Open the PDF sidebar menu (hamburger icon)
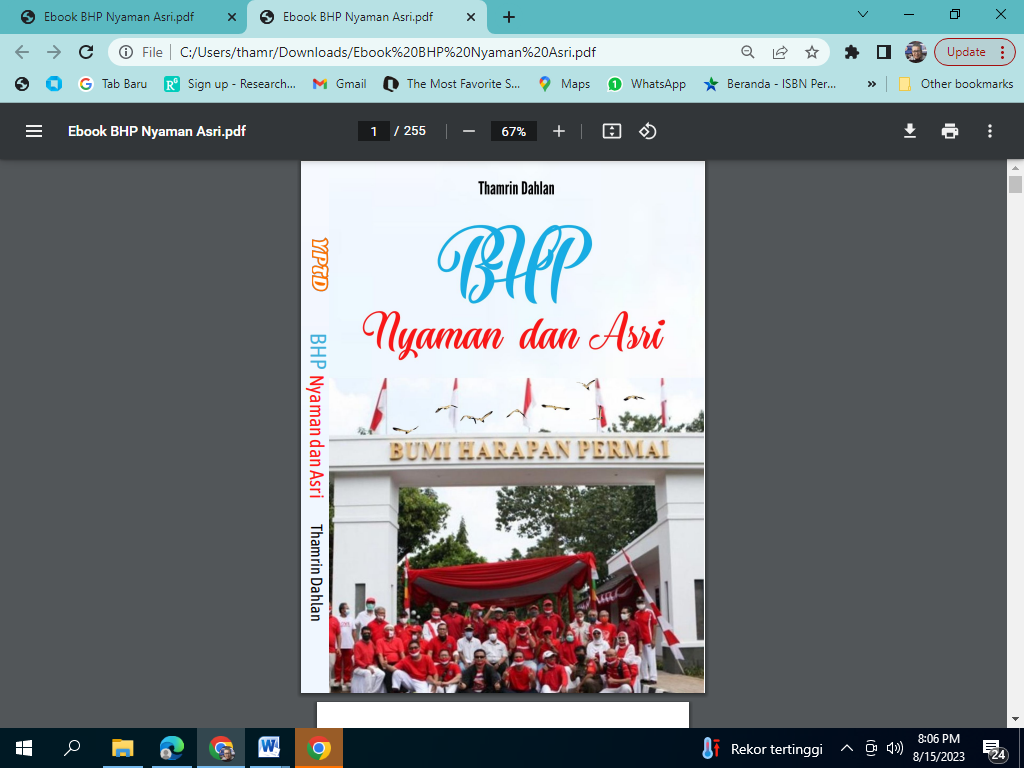This screenshot has height=768, width=1024. pos(34,131)
